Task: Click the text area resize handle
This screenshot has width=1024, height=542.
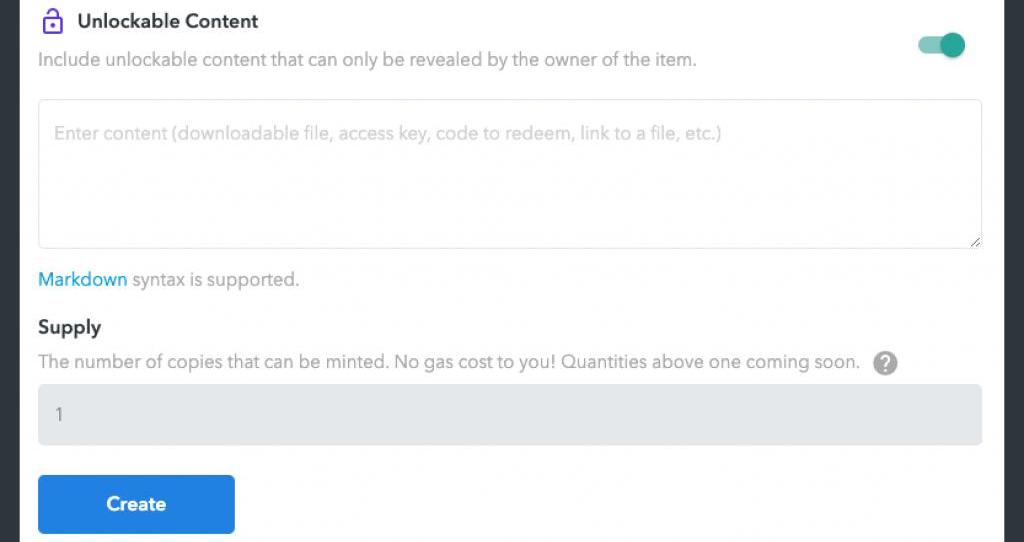Action: (975, 241)
